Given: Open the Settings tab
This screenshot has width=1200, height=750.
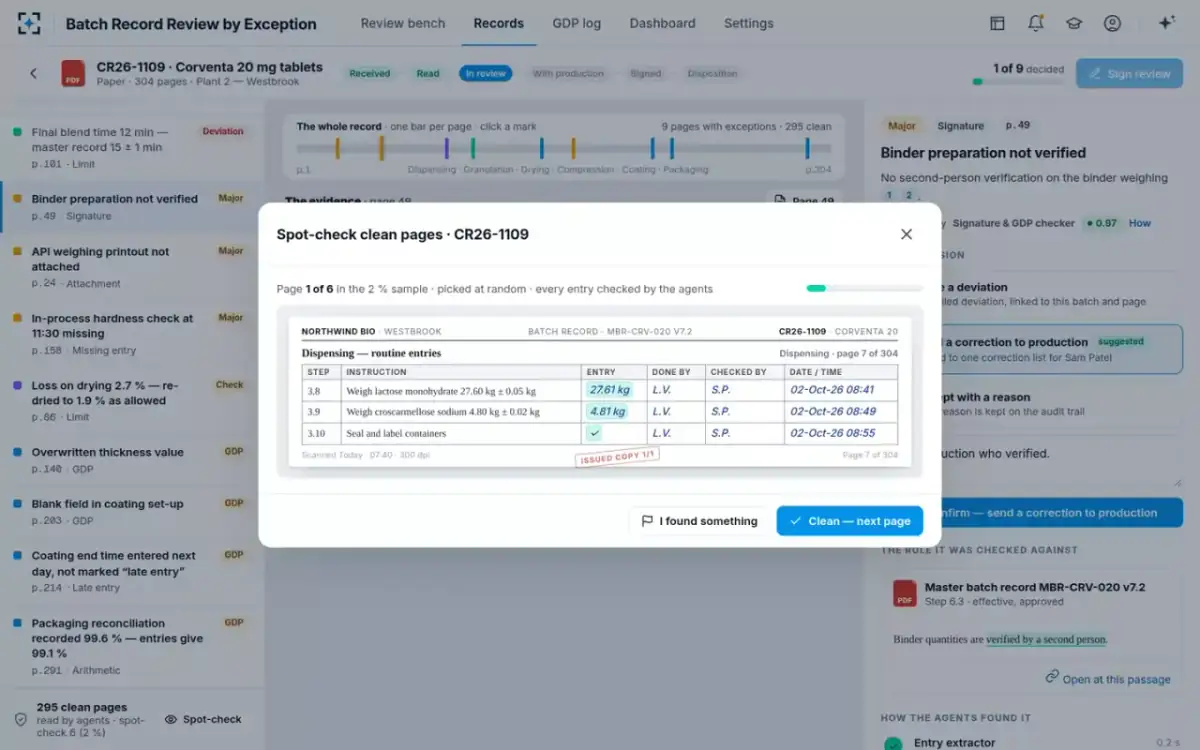Looking at the screenshot, I should pyautogui.click(x=748, y=23).
